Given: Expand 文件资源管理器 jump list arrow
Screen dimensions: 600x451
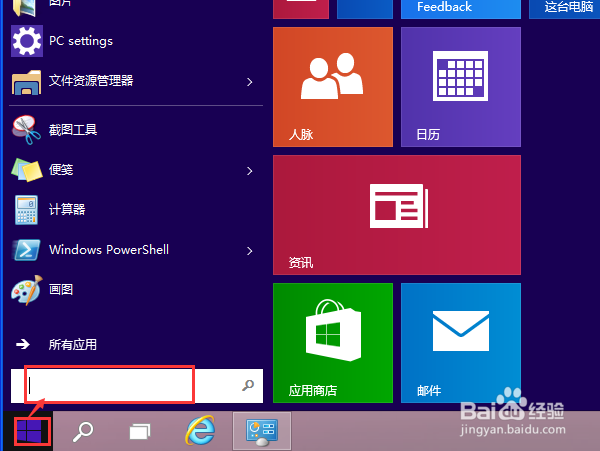Looking at the screenshot, I should (249, 82).
